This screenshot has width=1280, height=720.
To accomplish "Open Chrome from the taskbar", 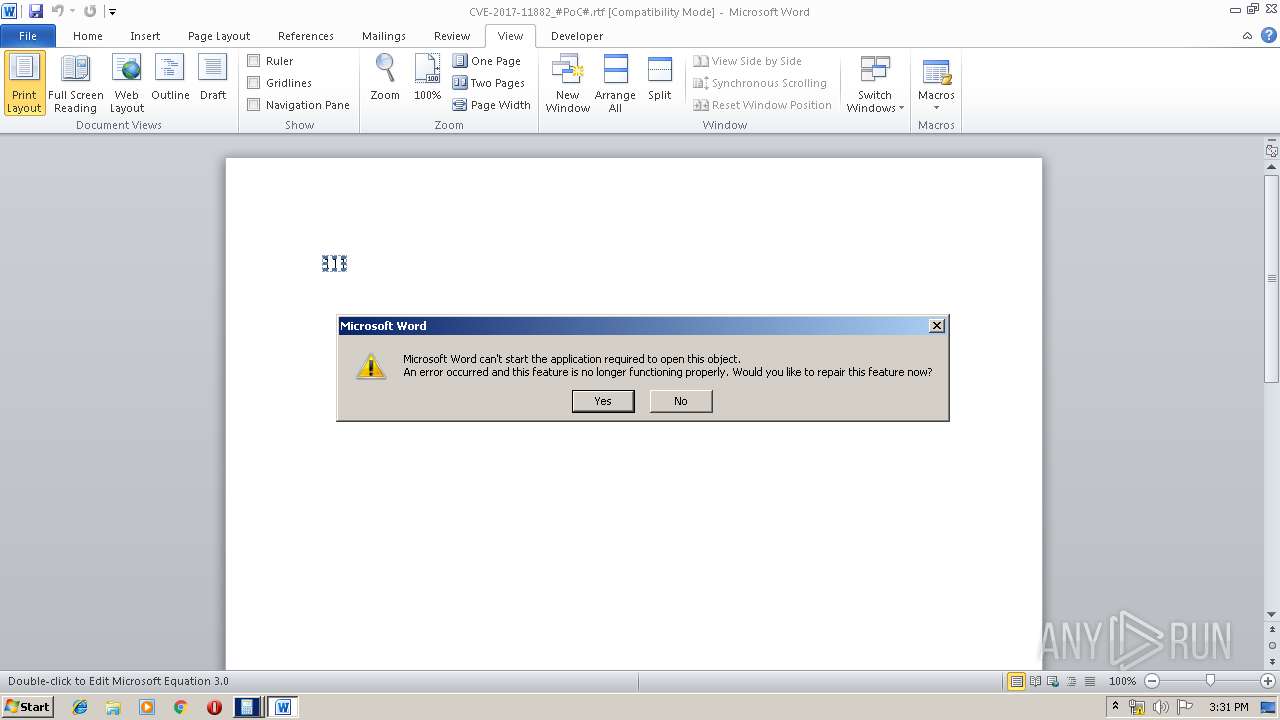I will 180,707.
